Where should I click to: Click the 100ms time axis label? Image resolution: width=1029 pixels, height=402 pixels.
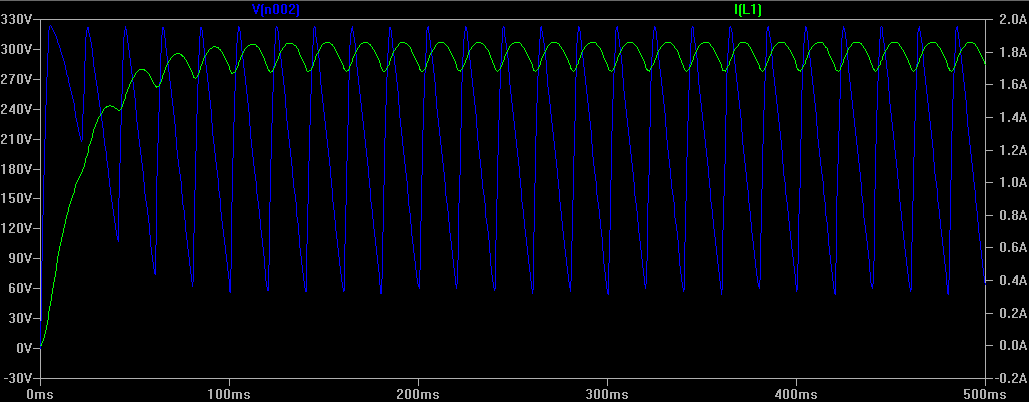click(x=229, y=393)
